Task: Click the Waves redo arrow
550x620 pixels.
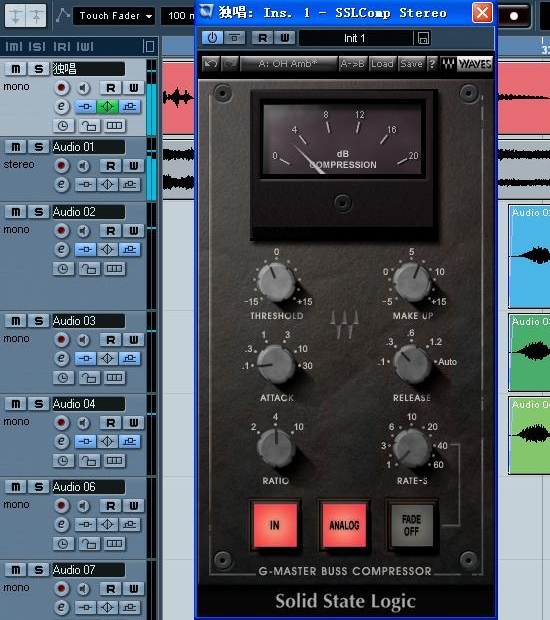Action: coord(230,64)
